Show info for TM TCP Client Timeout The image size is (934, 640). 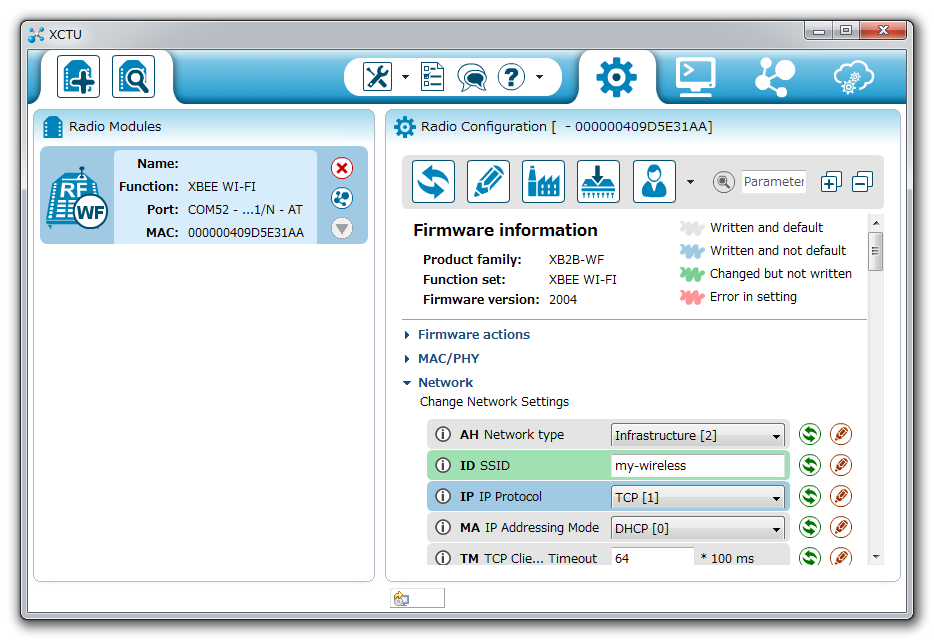pyautogui.click(x=443, y=558)
